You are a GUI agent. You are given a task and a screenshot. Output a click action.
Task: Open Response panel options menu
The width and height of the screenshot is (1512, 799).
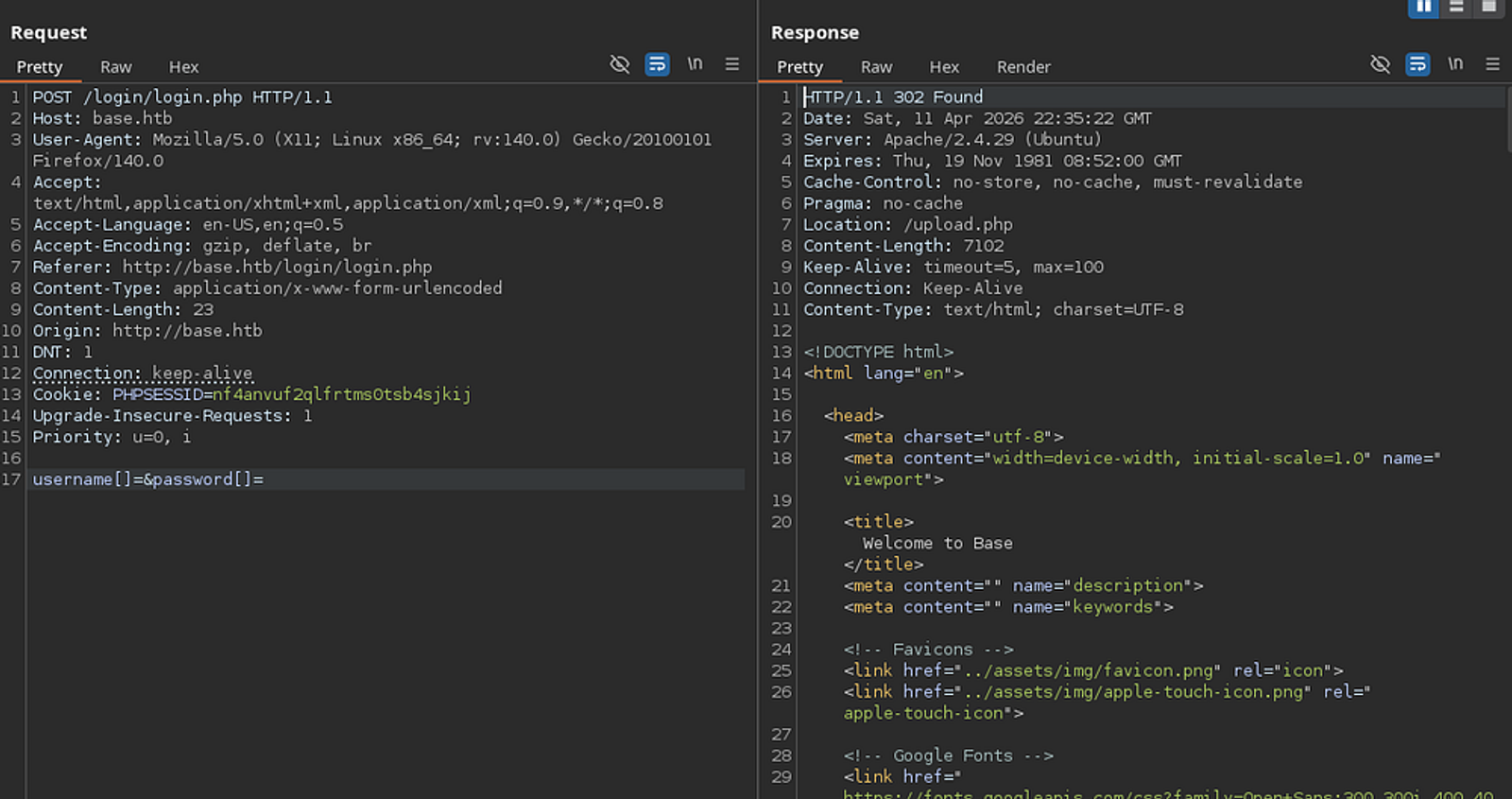pos(1493,64)
